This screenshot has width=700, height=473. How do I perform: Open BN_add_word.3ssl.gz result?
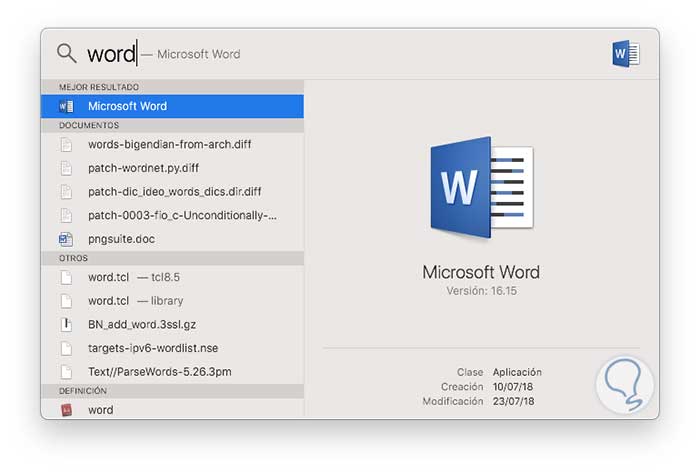(x=172, y=325)
